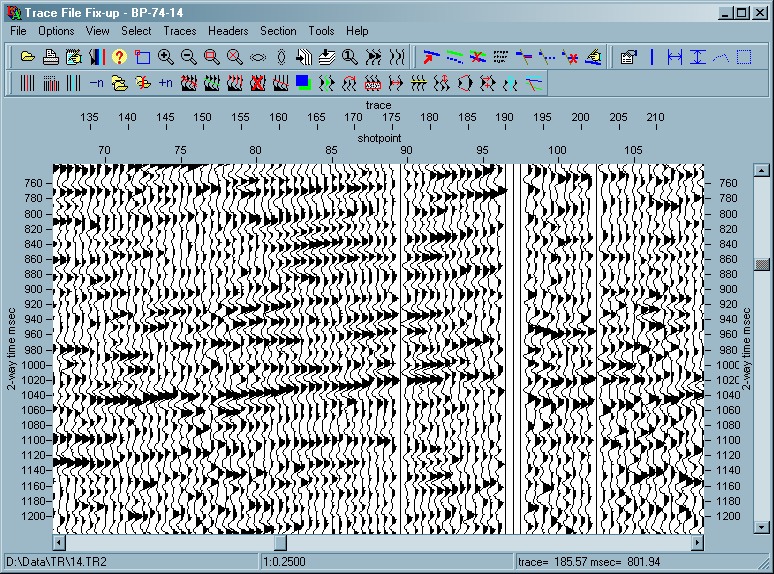Click the properties icon in top toolbar
This screenshot has height=574, width=774.
628,57
